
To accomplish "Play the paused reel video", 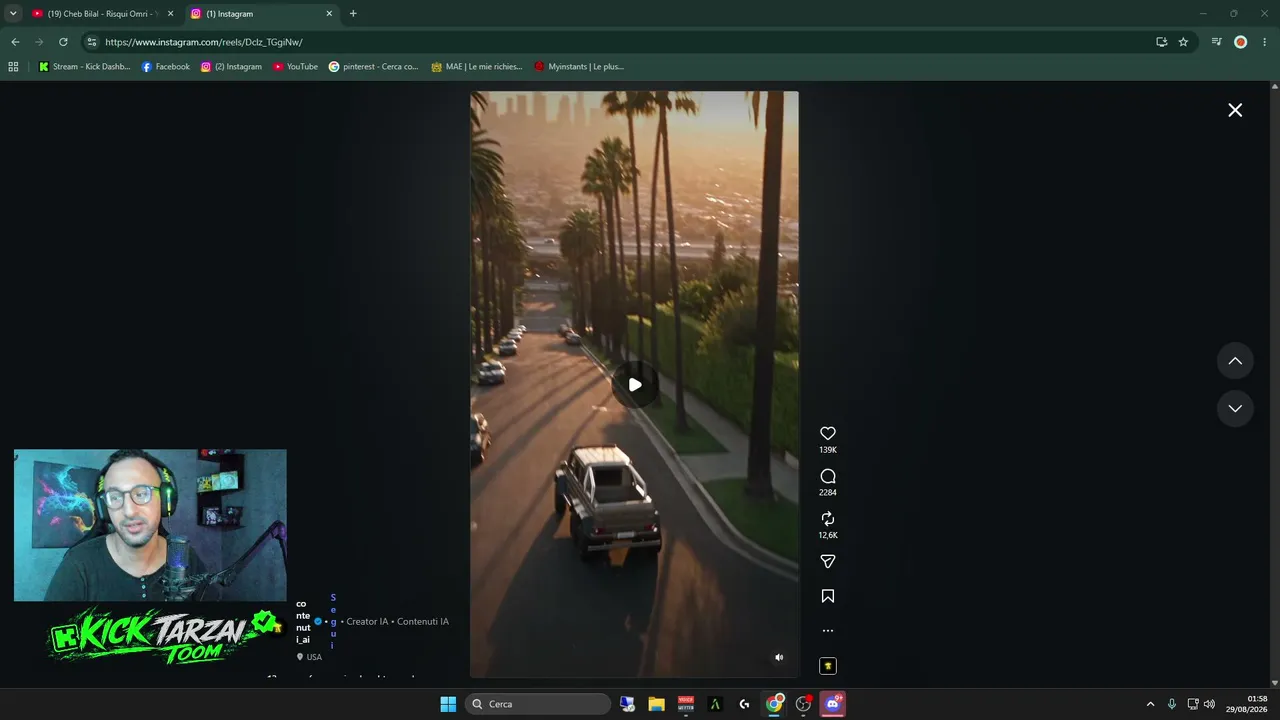I will point(635,385).
